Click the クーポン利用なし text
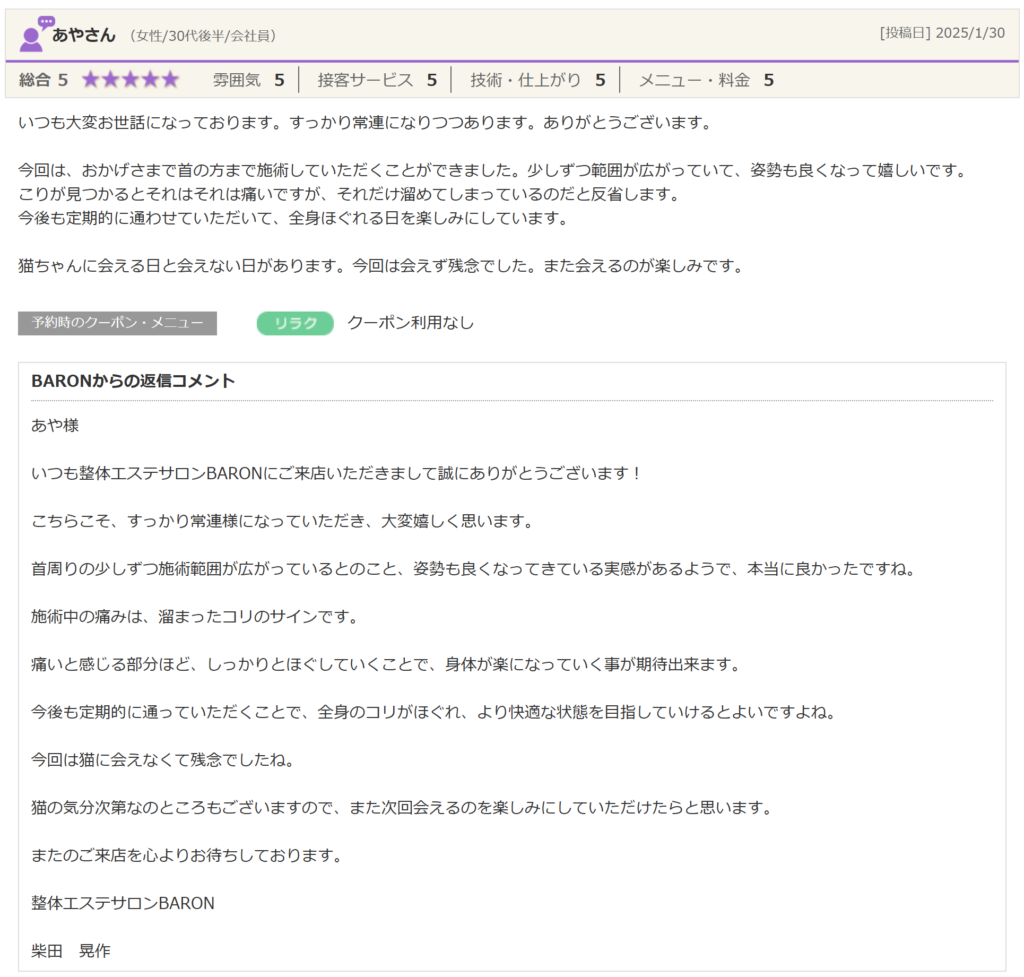 410,323
